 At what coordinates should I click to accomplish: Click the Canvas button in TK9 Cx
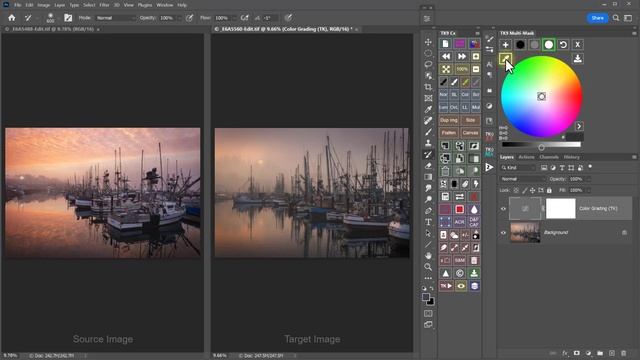point(470,133)
